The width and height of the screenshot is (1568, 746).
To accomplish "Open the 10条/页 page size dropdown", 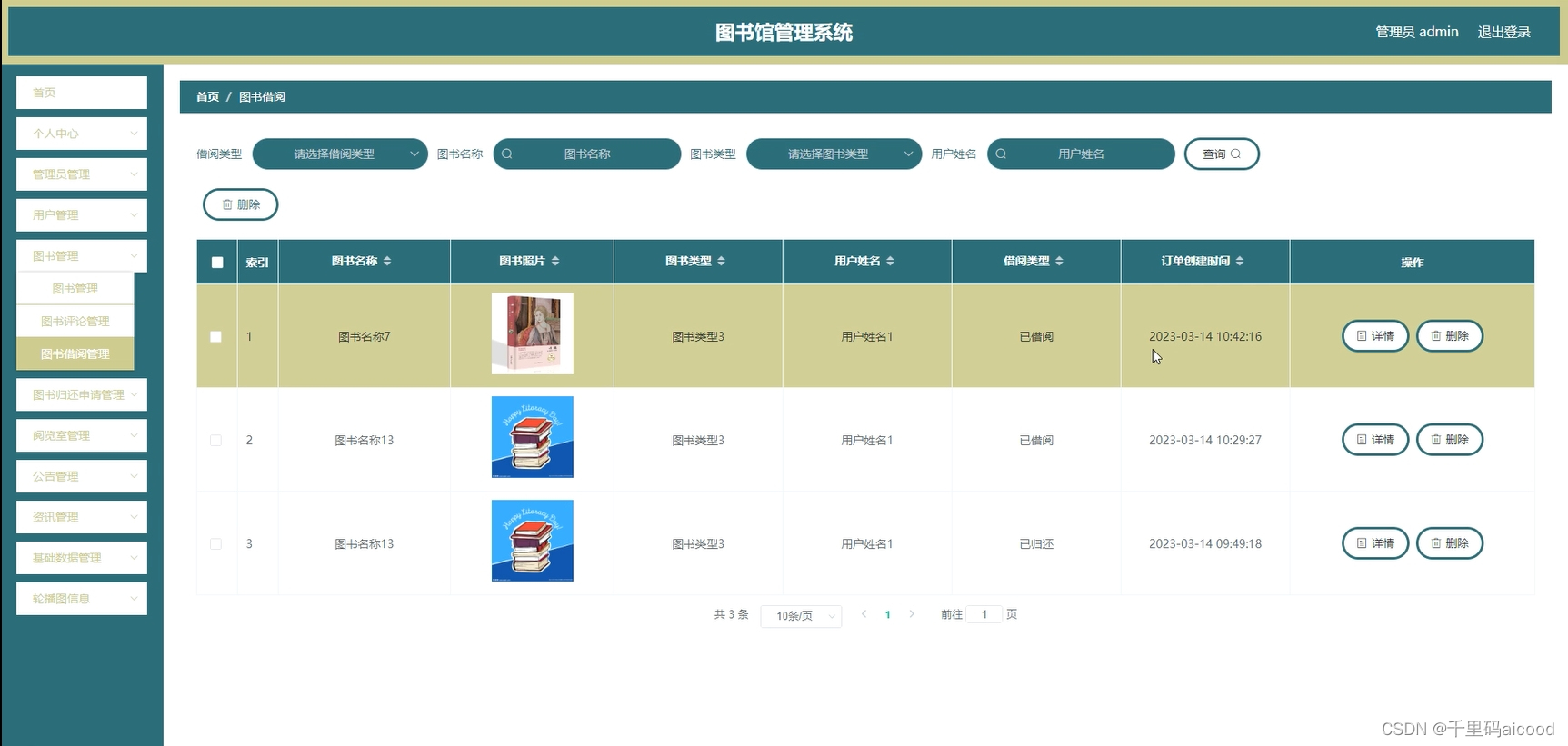I will pos(801,616).
